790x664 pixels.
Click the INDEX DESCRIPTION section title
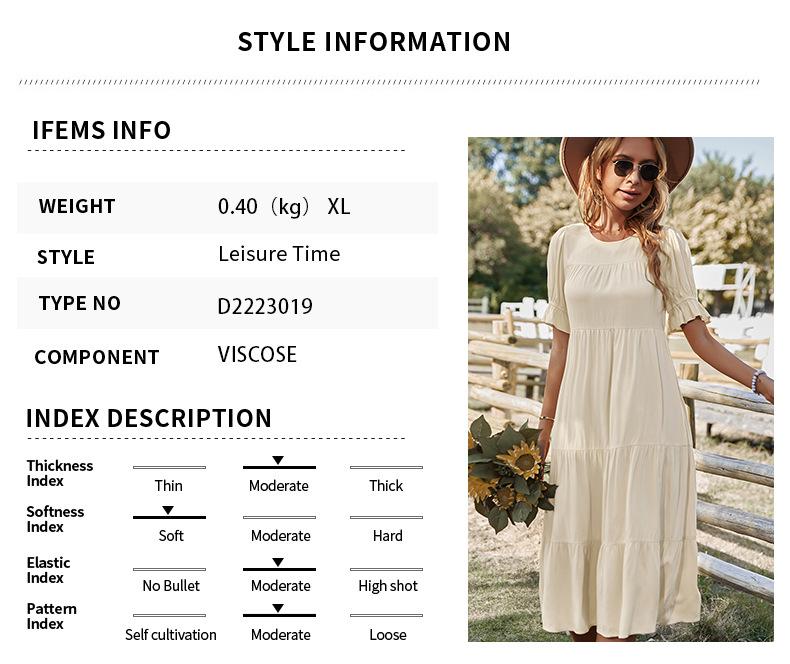click(149, 418)
